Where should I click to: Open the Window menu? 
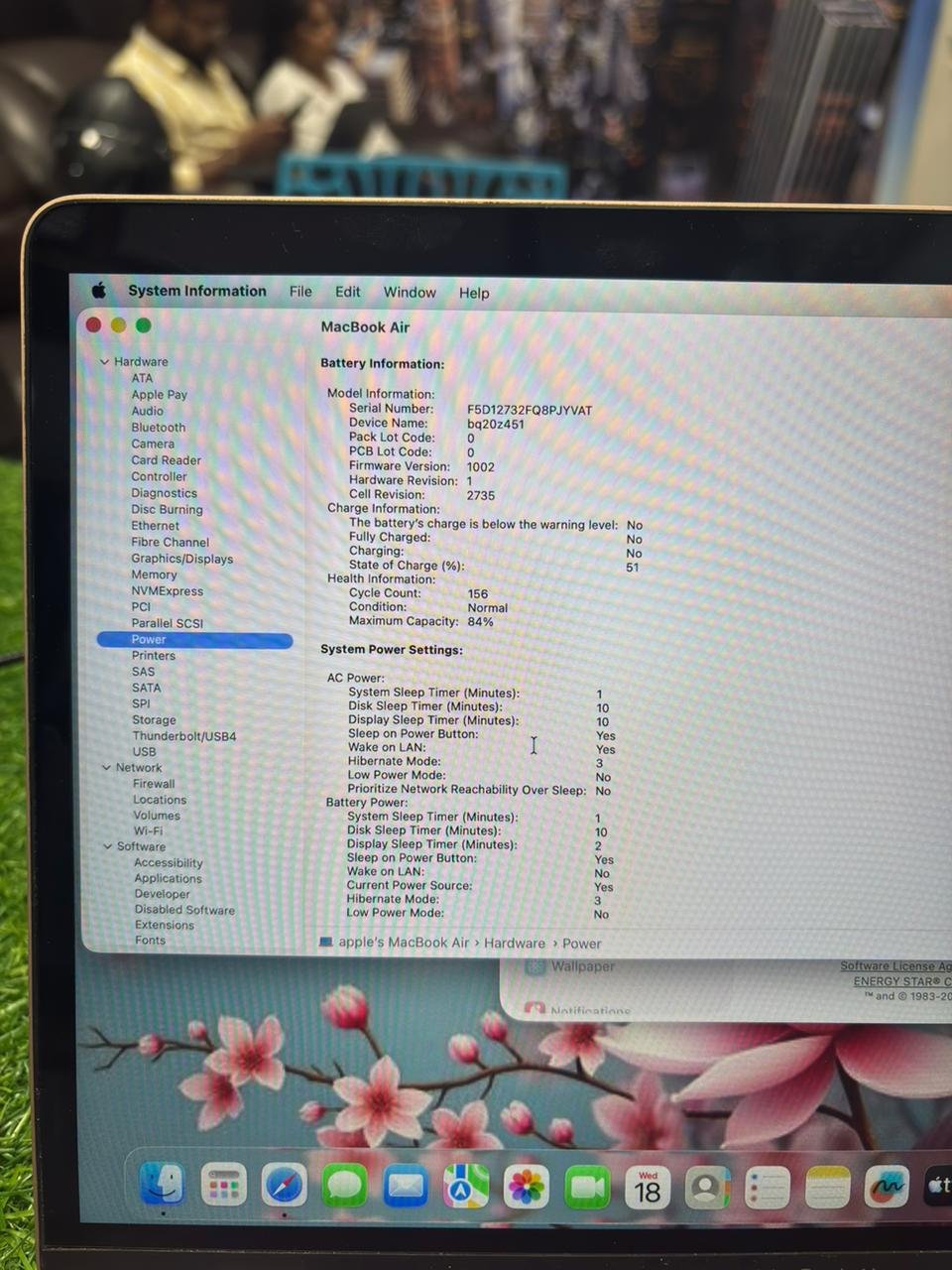pos(410,293)
